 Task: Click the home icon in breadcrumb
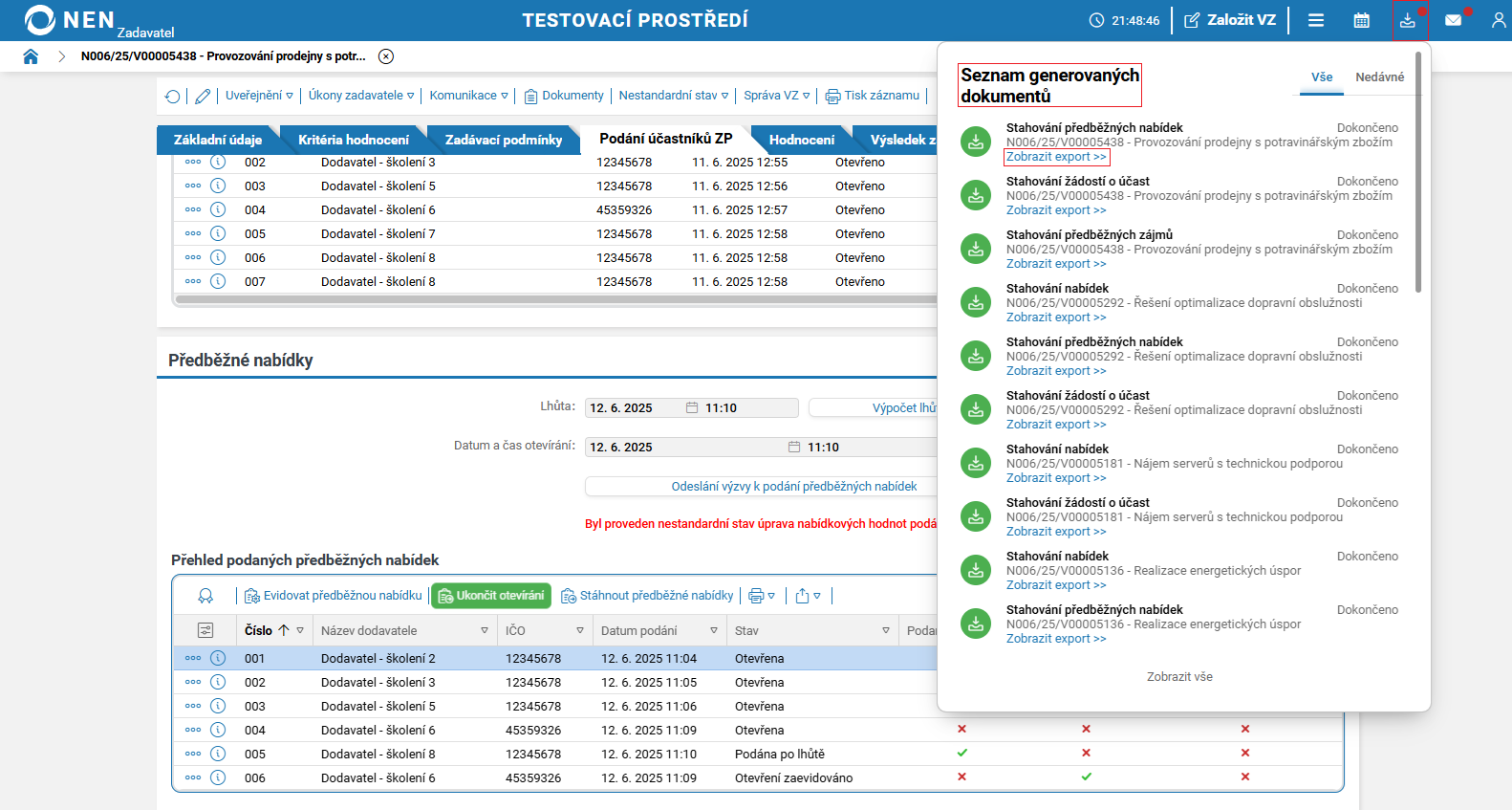pos(31,56)
